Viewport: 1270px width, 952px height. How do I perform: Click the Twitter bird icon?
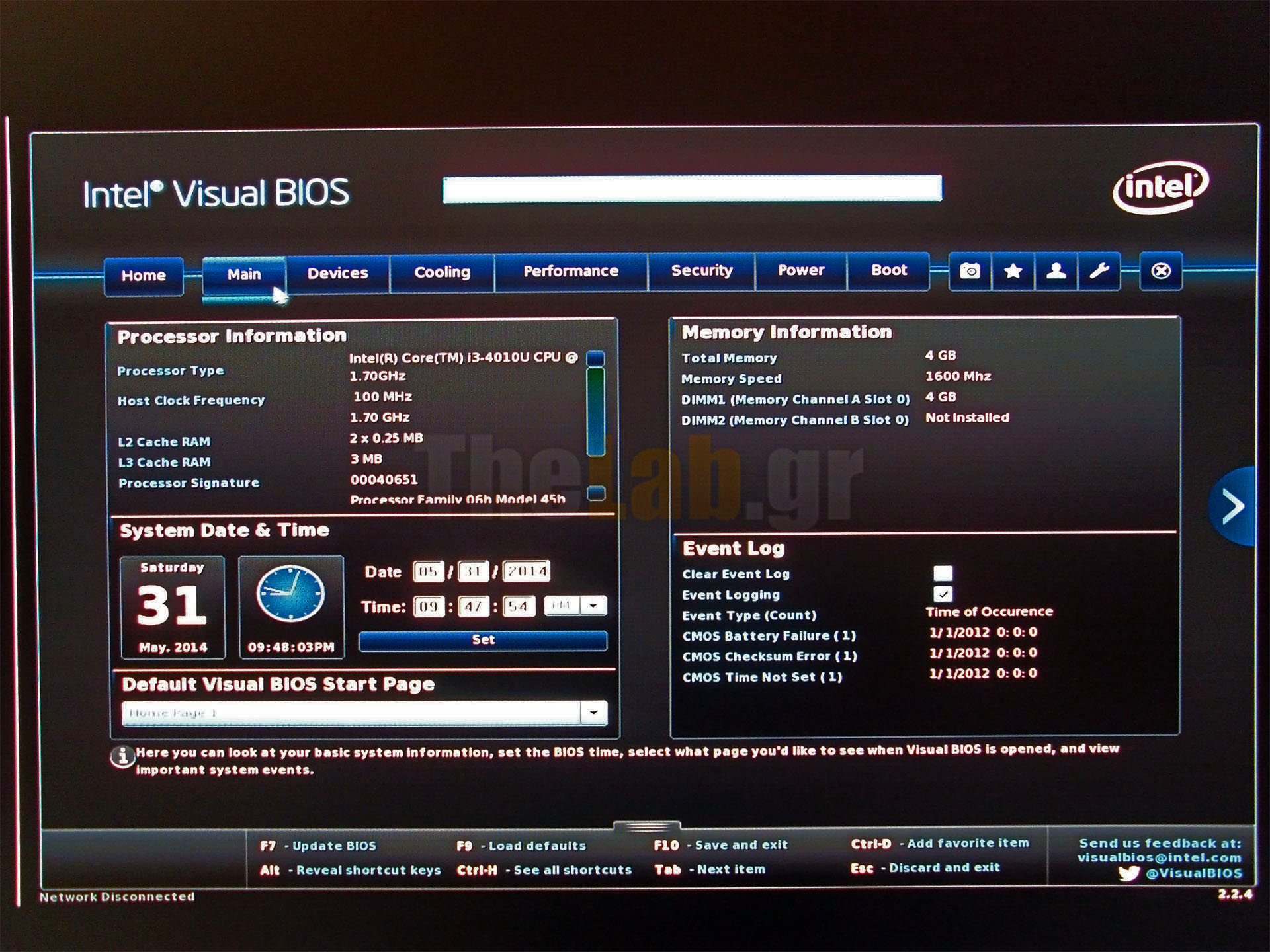point(1128,873)
